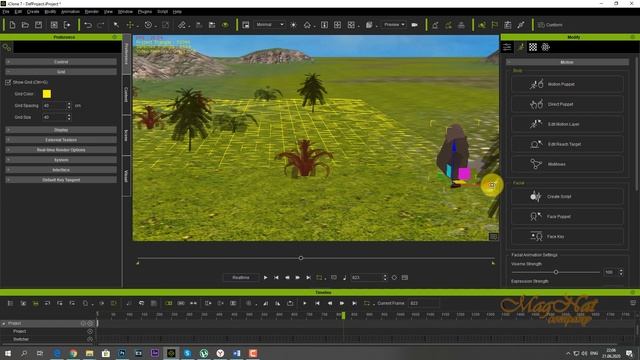Open the Plugins menu
The width and height of the screenshot is (640, 360).
coord(144,12)
